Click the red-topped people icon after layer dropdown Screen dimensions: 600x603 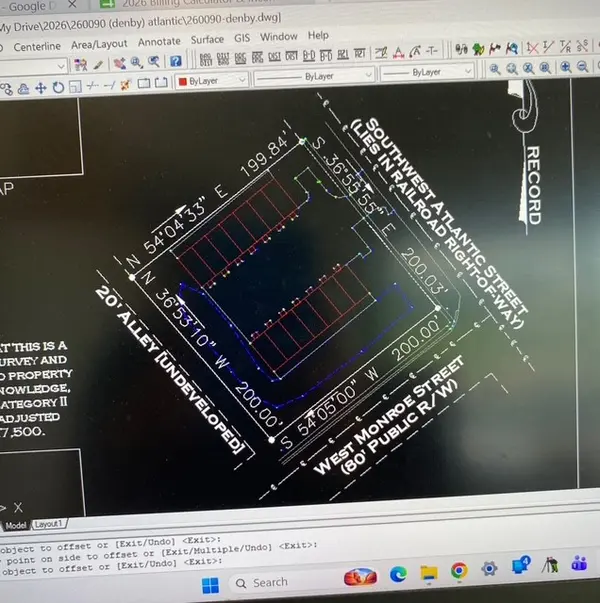80,65
